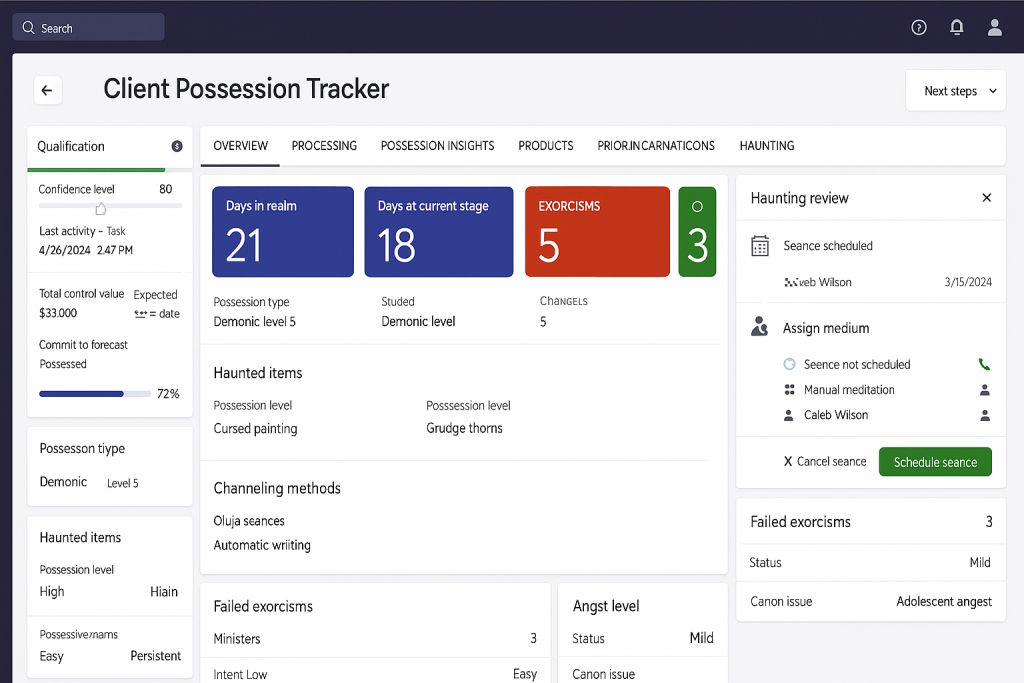This screenshot has width=1024, height=683.
Task: Close the Haunting review panel
Action: (986, 198)
